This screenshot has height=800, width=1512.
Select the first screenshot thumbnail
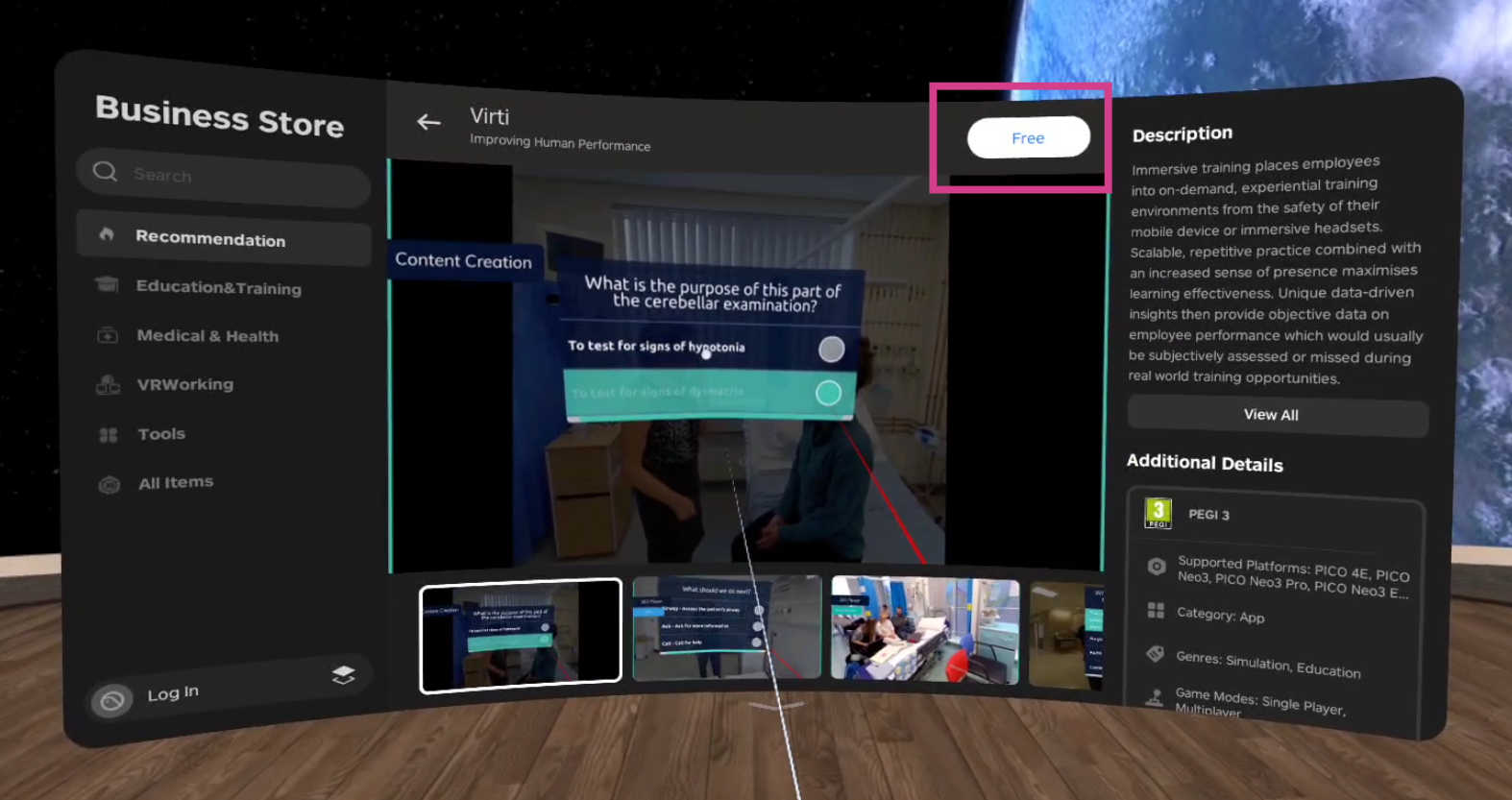(521, 636)
